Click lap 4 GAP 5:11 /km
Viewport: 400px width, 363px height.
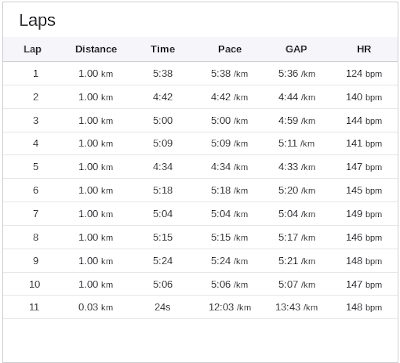click(296, 143)
